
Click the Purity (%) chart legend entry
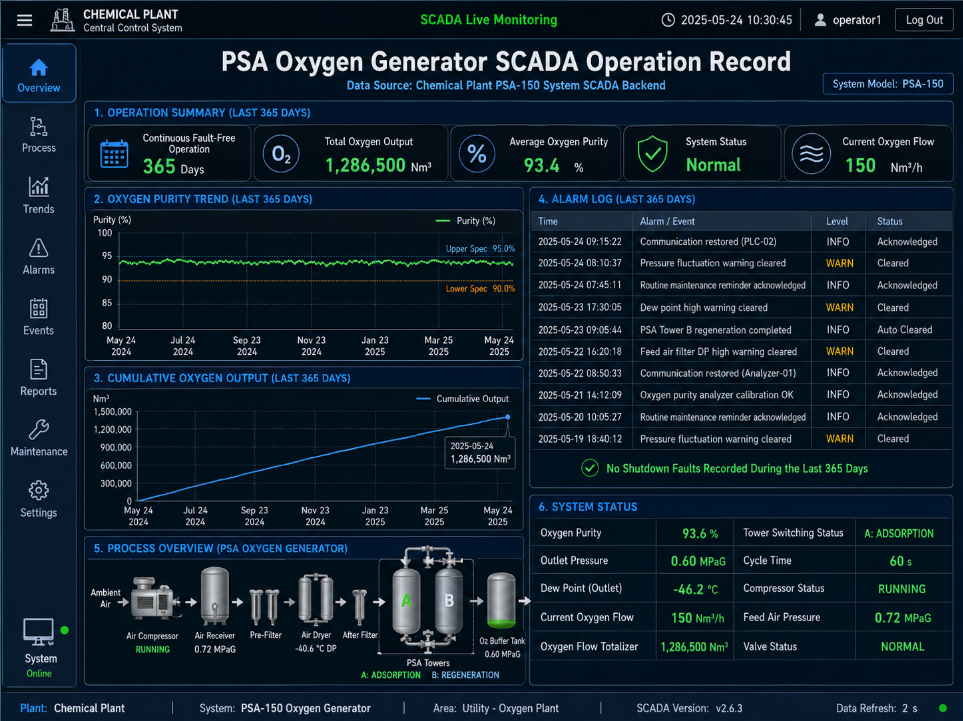pos(465,221)
